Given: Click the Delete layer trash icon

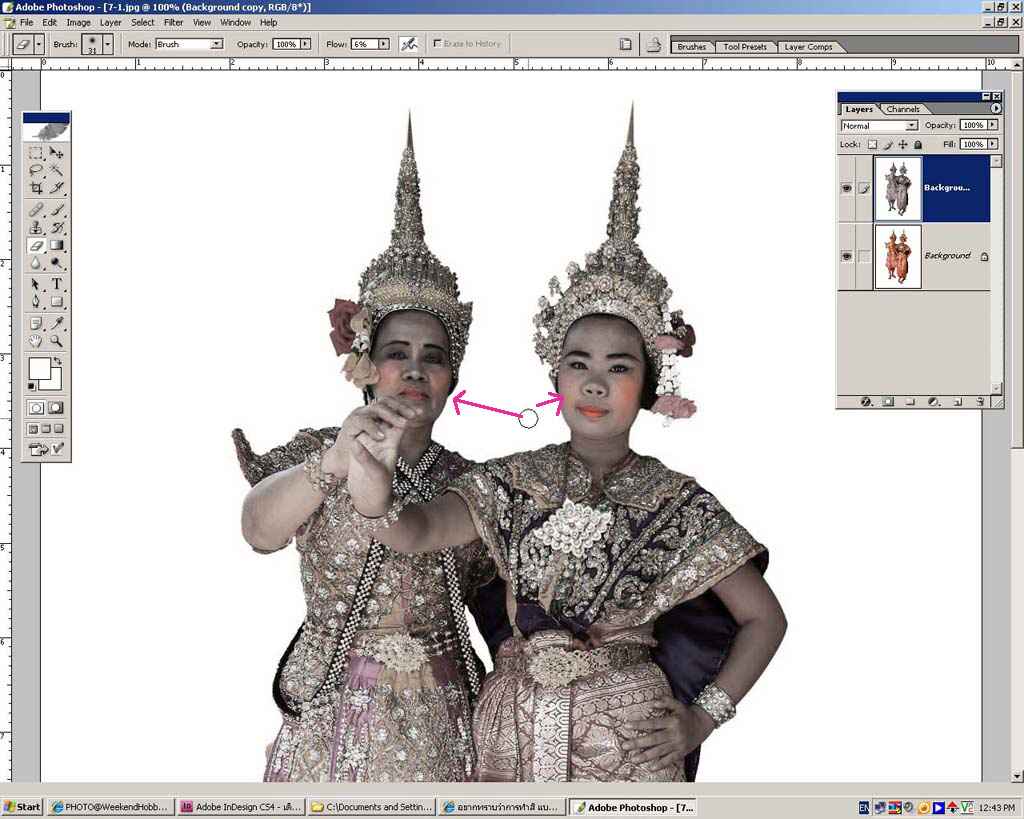Looking at the screenshot, I should (x=980, y=401).
